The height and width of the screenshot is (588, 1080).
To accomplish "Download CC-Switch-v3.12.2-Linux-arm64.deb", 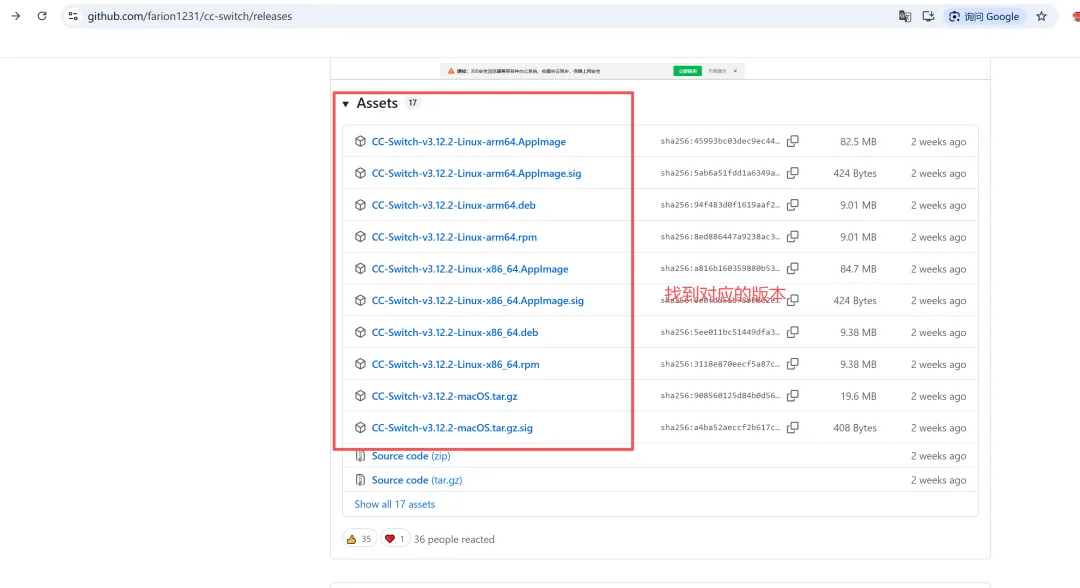I will 453,204.
